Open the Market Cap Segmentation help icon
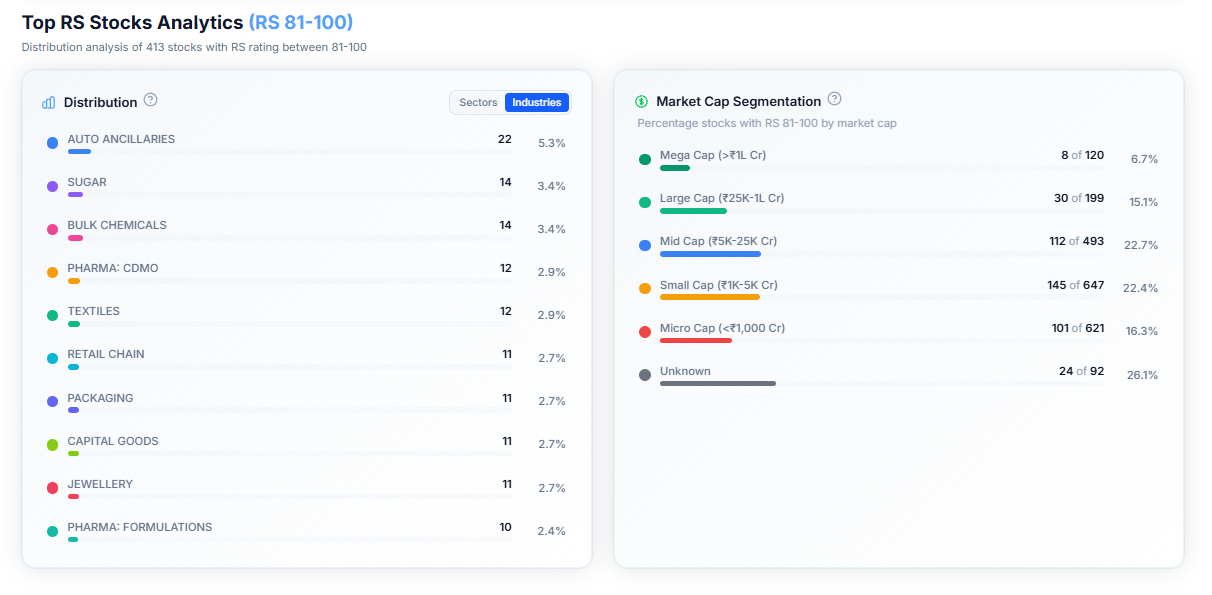The image size is (1212, 595). point(834,99)
